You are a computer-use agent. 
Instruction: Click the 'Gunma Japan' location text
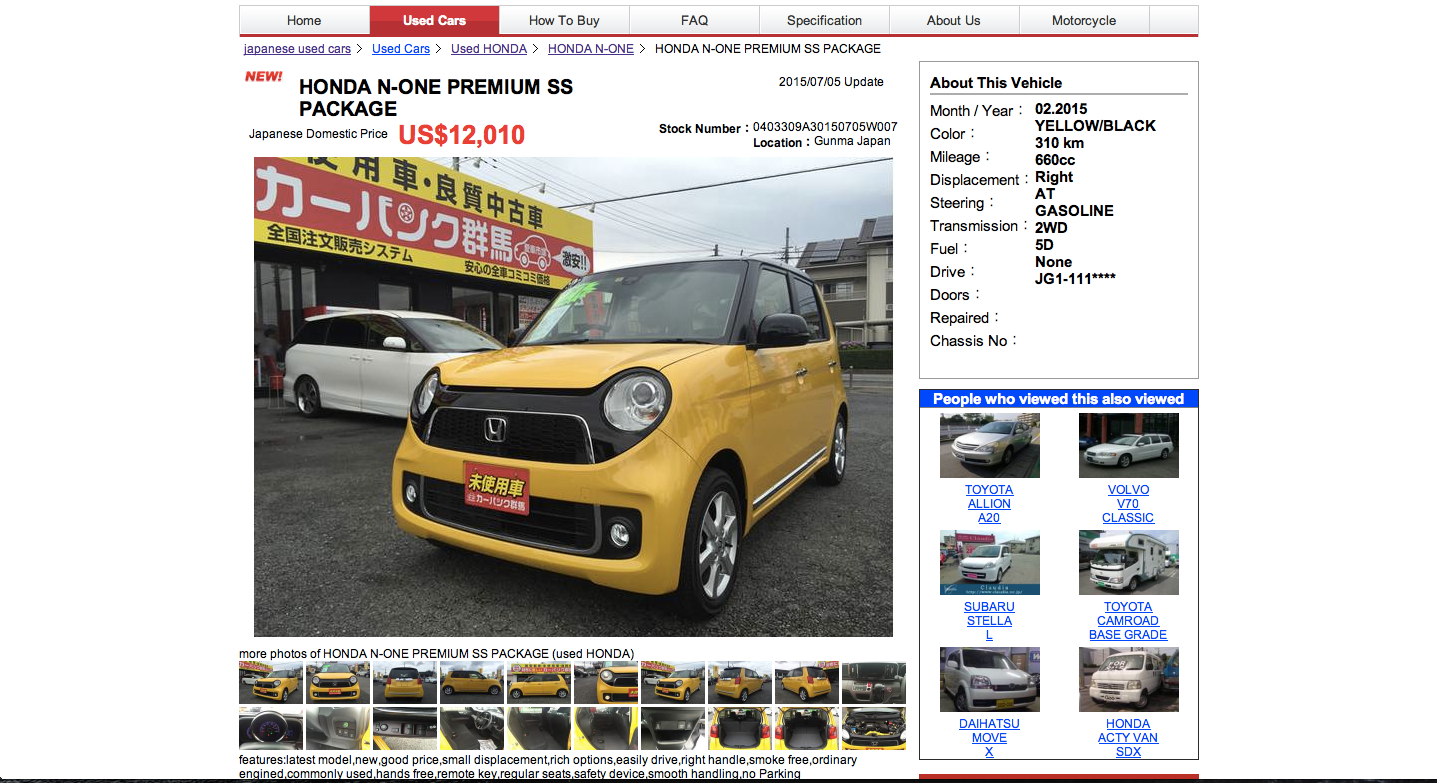[852, 141]
